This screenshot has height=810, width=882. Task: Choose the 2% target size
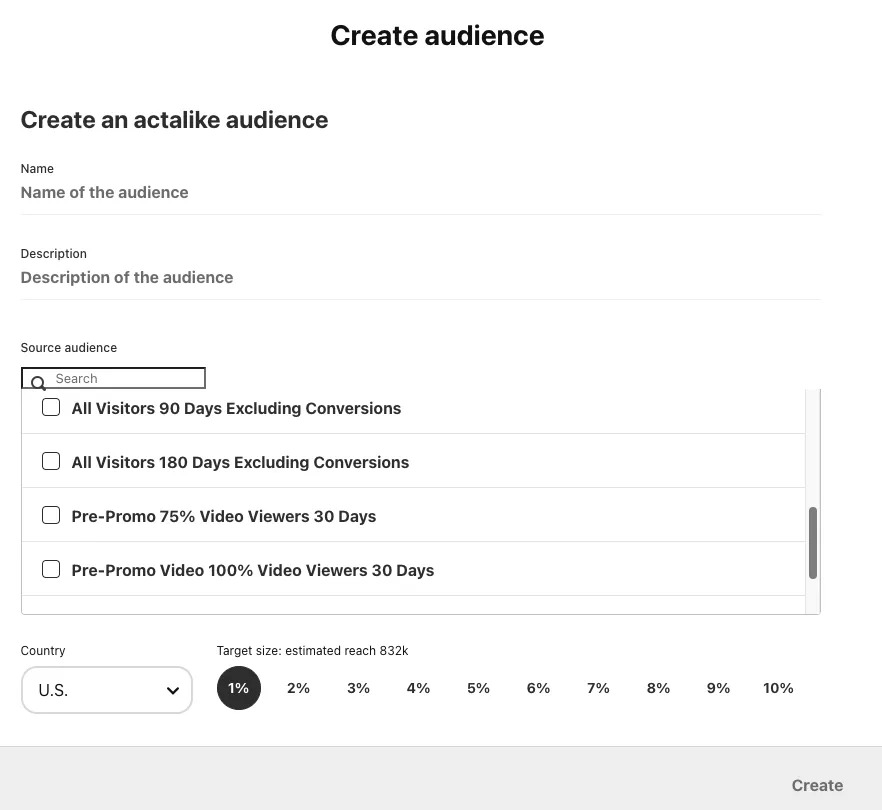[298, 689]
